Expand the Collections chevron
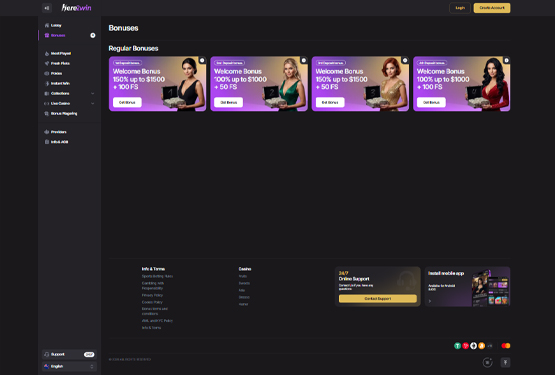This screenshot has height=375, width=555. pos(93,93)
